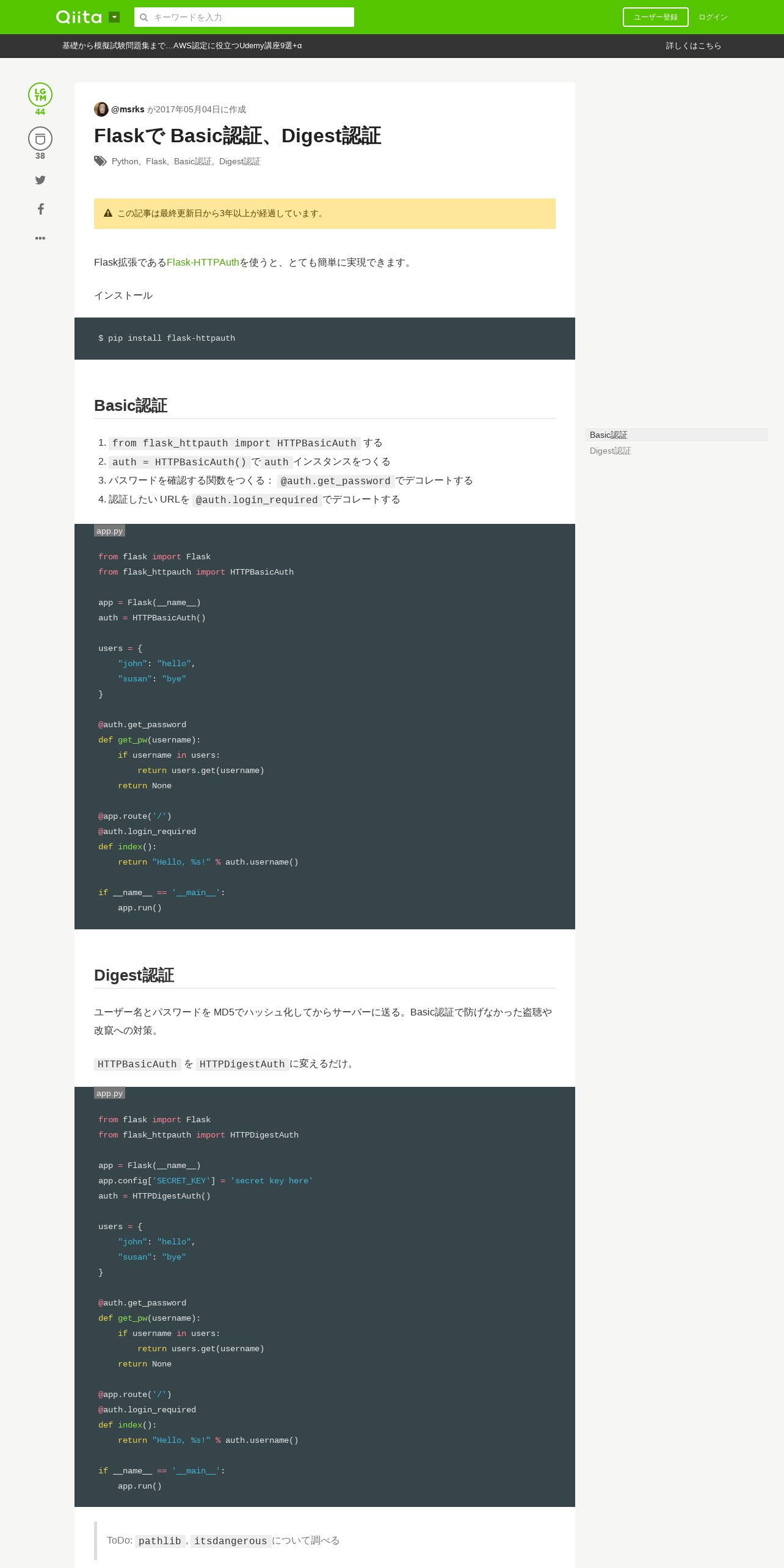
Task: Select the Python tag
Action: pos(125,161)
